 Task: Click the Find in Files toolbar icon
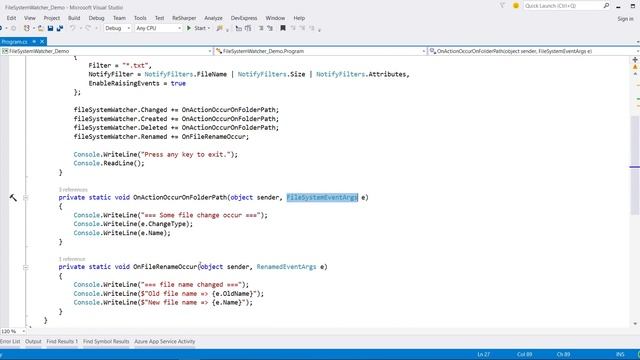point(220,28)
